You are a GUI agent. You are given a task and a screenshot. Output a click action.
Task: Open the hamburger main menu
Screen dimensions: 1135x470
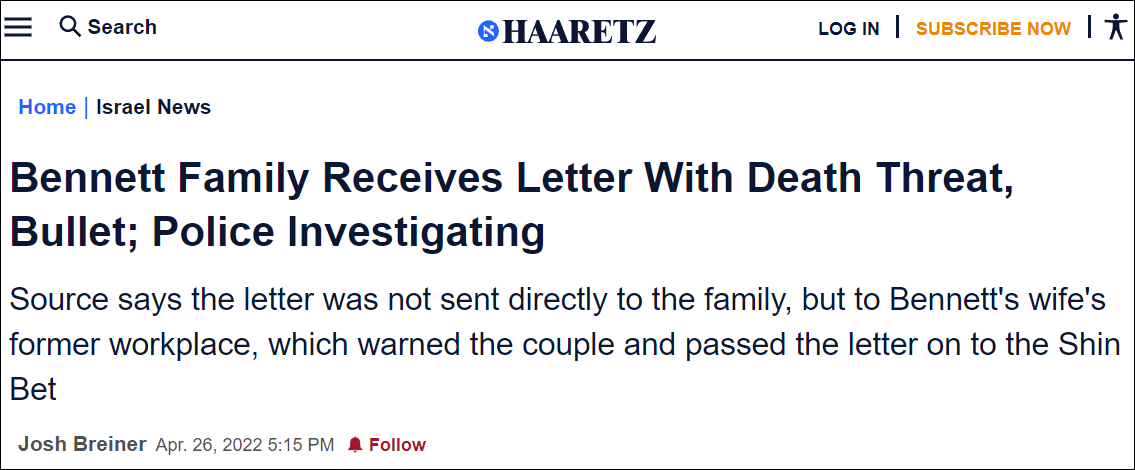pos(19,27)
